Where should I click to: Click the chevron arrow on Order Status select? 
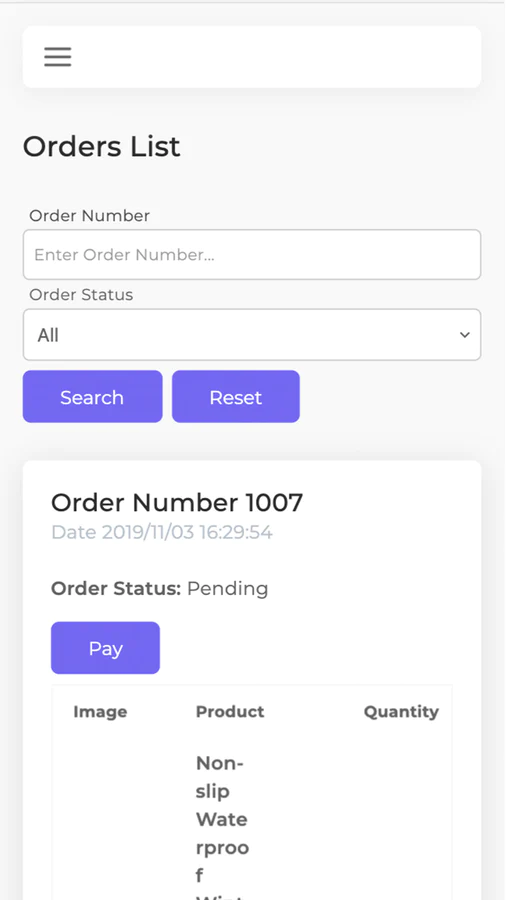tap(465, 335)
